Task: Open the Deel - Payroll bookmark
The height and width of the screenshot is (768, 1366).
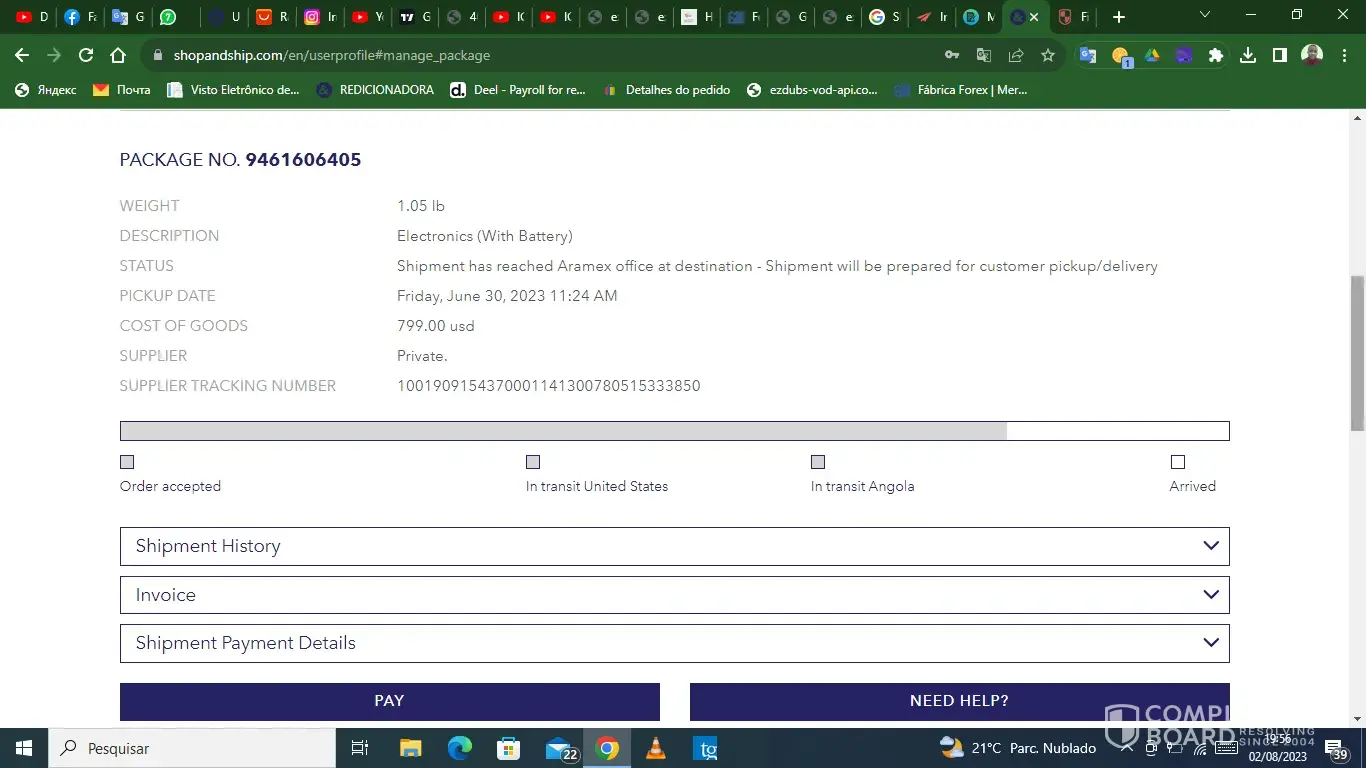Action: [x=518, y=90]
